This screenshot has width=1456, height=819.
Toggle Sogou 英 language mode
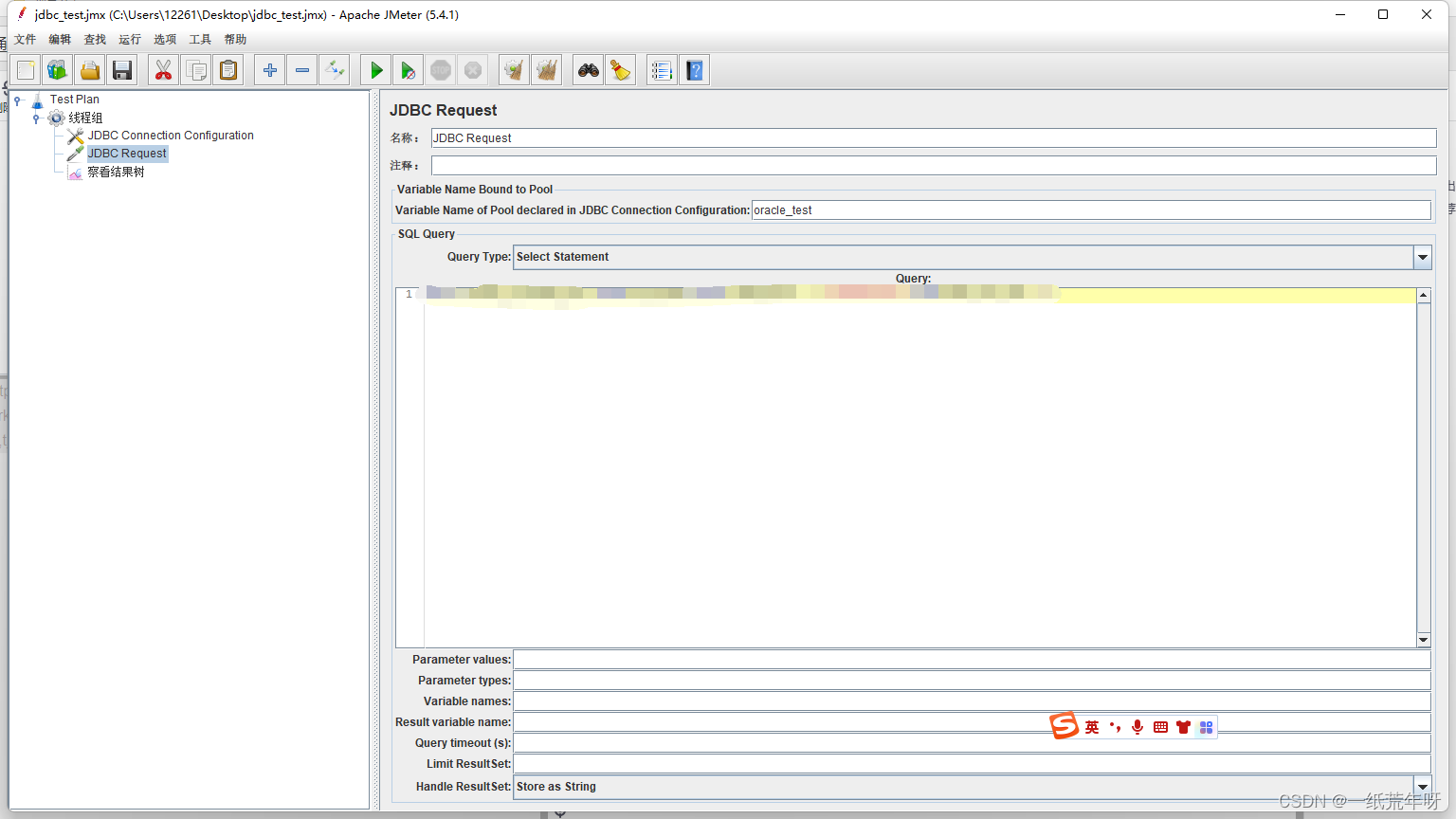point(1092,727)
